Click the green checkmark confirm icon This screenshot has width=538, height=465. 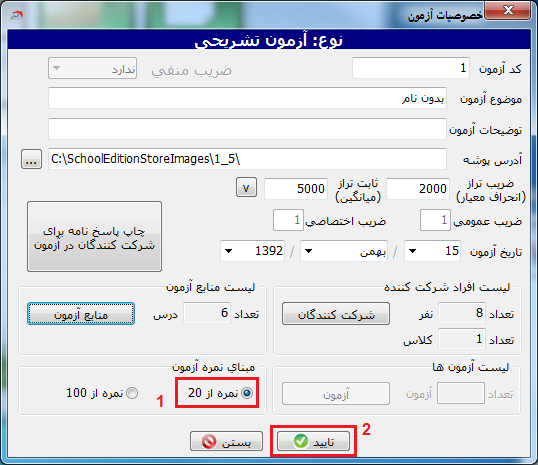301,441
